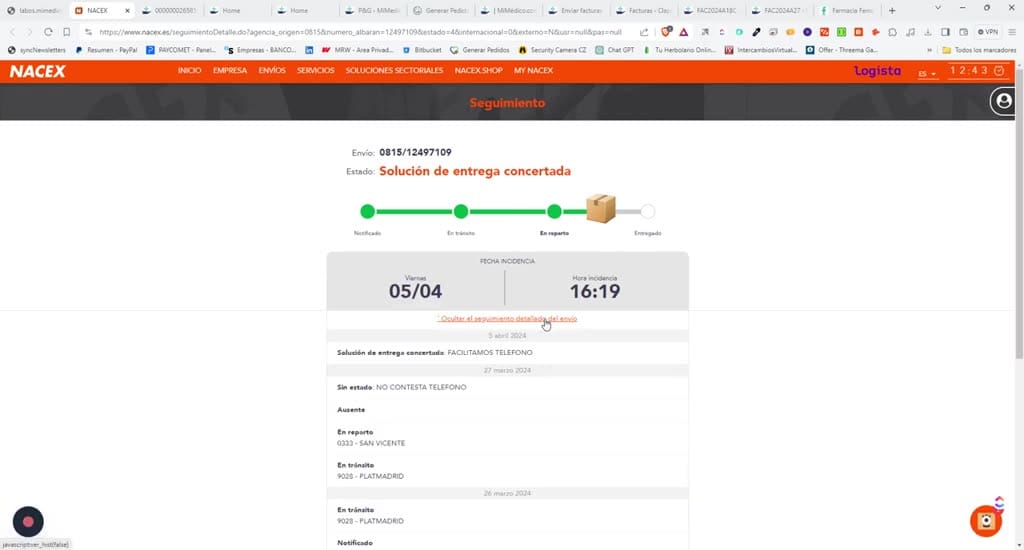
Task: Bookmark this page using the bookmark icon
Action: click(67, 31)
